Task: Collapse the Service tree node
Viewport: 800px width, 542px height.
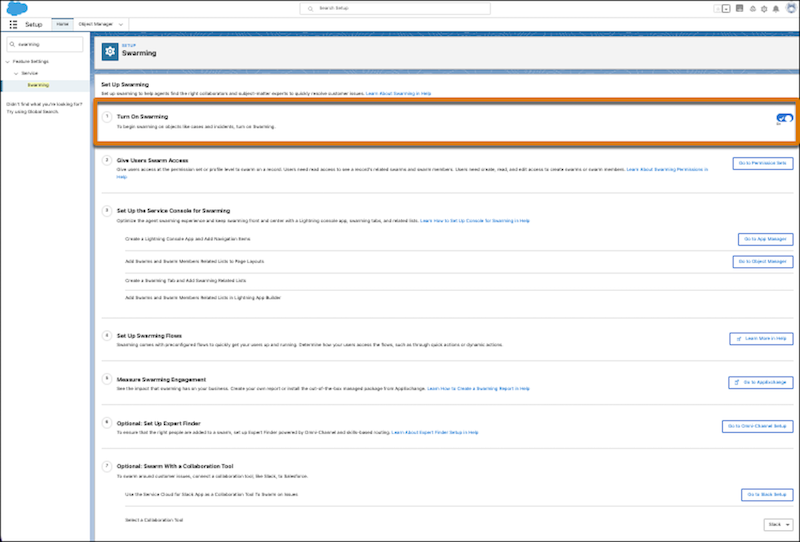Action: point(16,73)
